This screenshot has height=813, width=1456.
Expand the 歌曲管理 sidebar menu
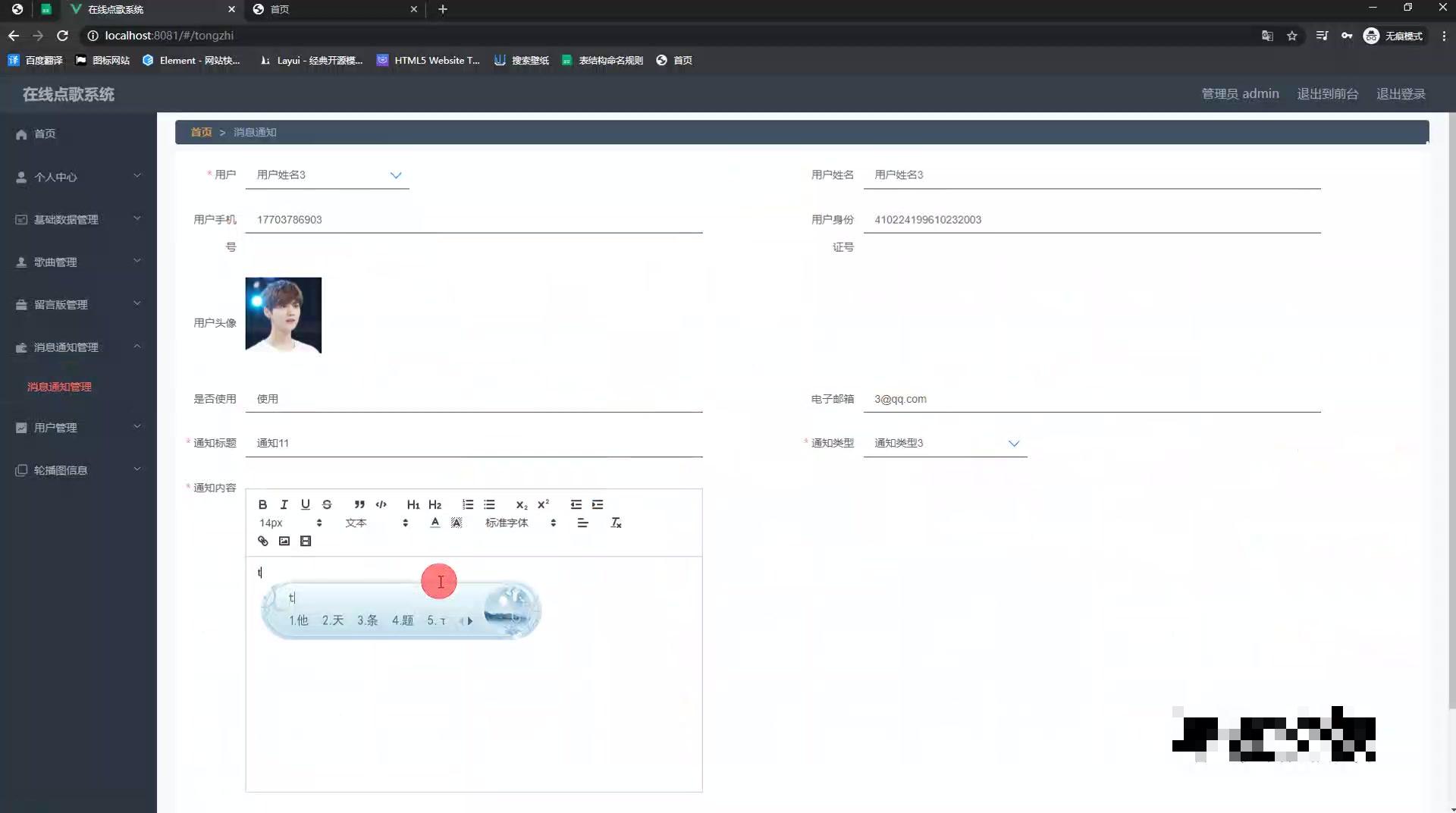point(78,262)
